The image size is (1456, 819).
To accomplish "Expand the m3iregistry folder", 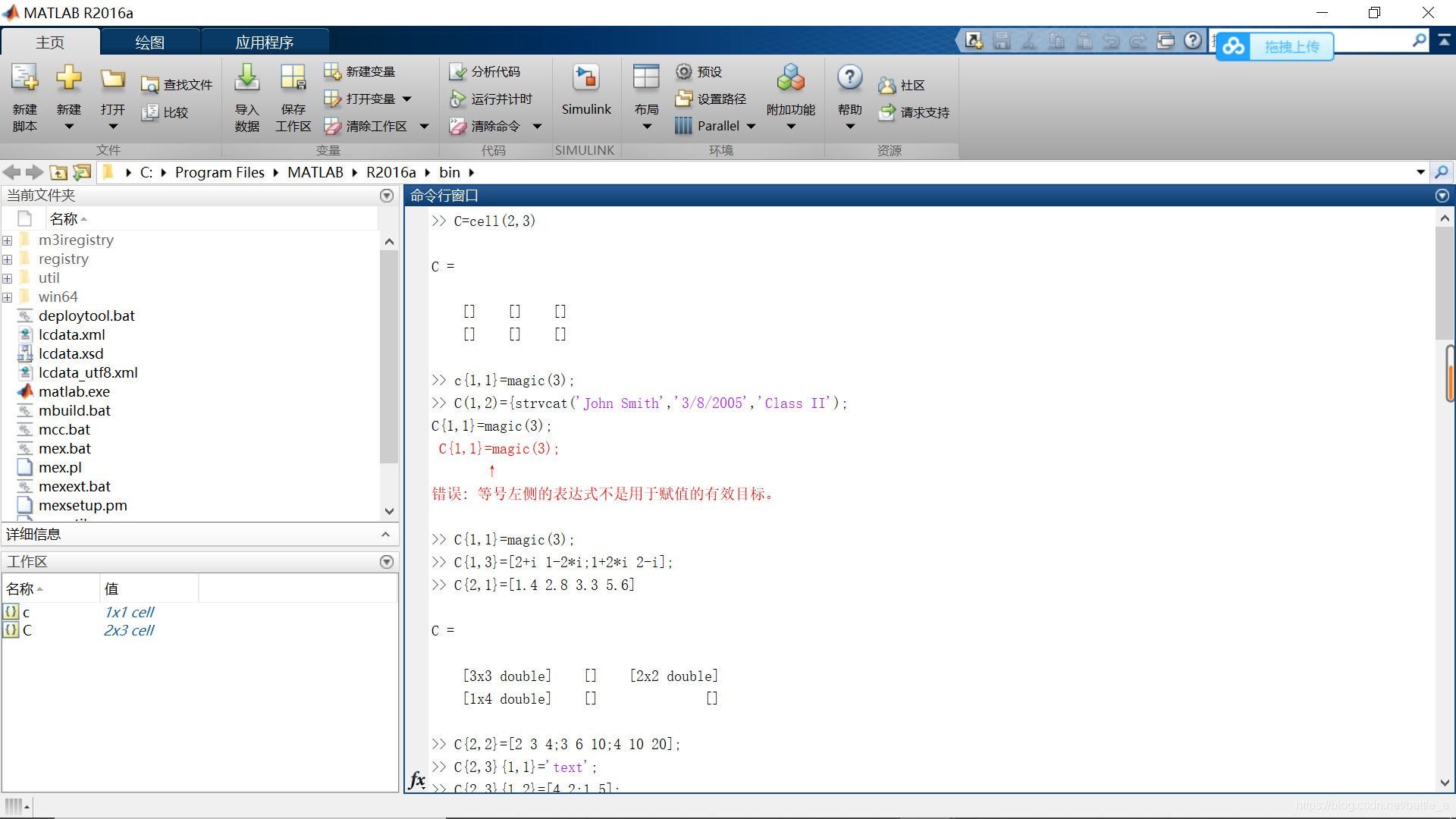I will coord(8,240).
